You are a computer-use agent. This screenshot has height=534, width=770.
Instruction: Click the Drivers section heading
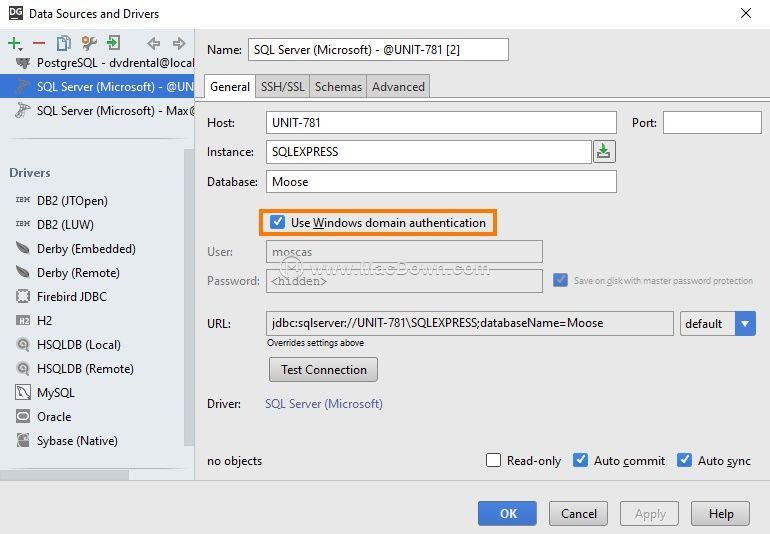click(x=29, y=173)
